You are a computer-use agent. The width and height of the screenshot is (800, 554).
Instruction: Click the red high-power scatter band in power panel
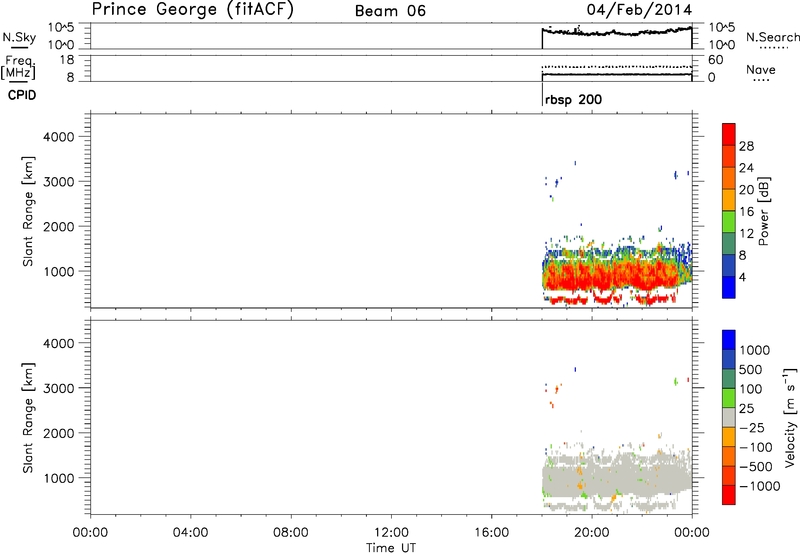[x=612, y=277]
